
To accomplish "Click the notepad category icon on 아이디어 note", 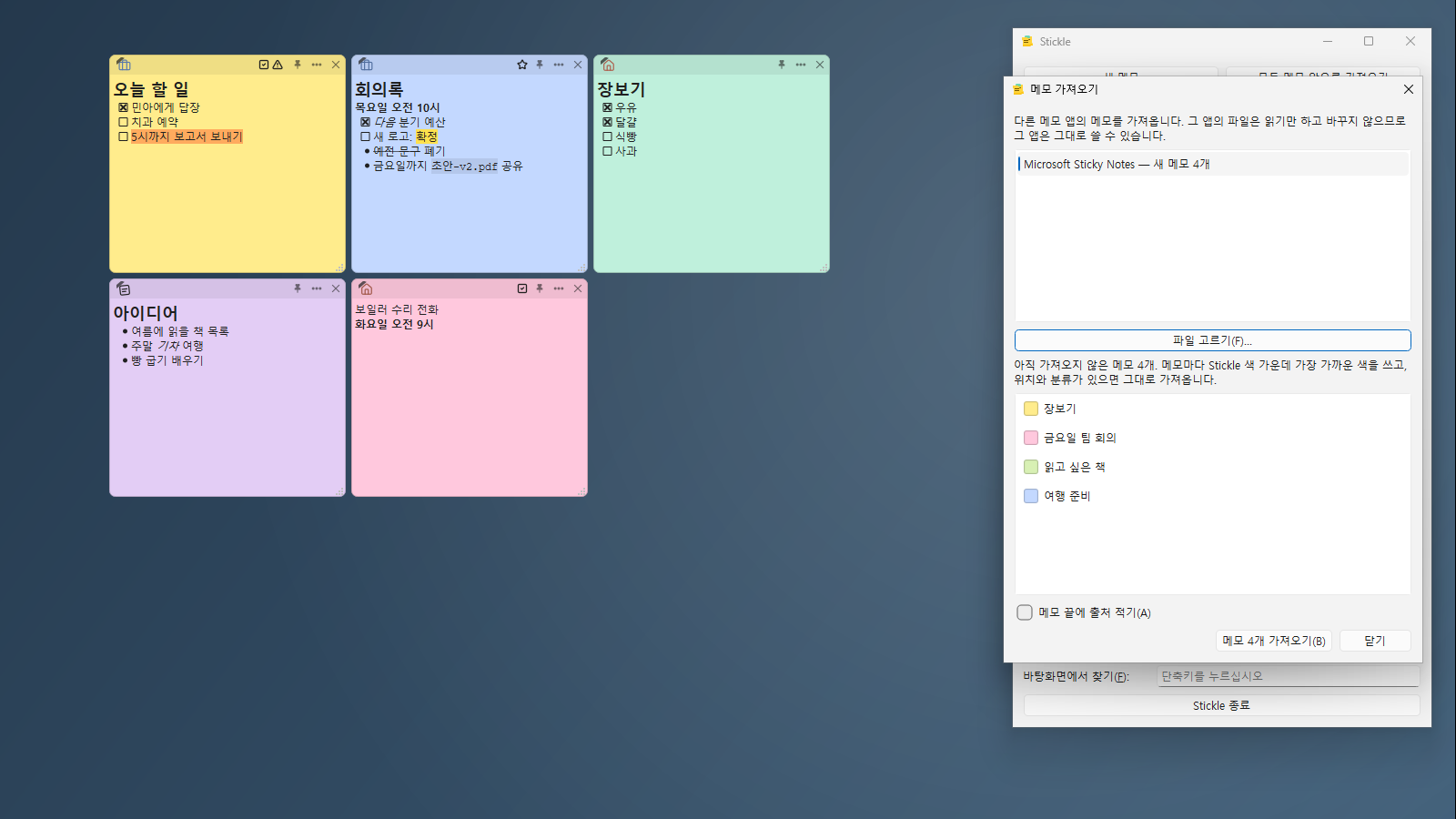I will (124, 288).
